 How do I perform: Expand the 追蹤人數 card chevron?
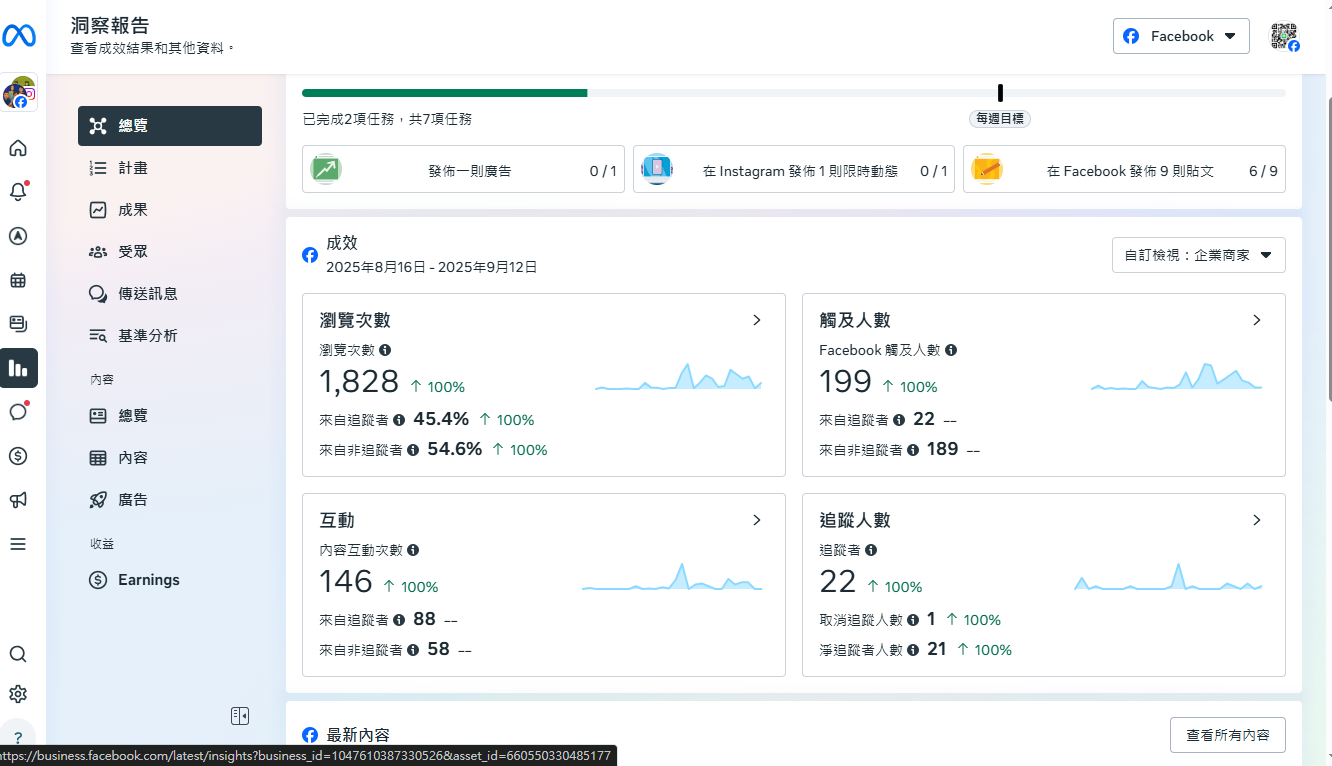point(1257,520)
